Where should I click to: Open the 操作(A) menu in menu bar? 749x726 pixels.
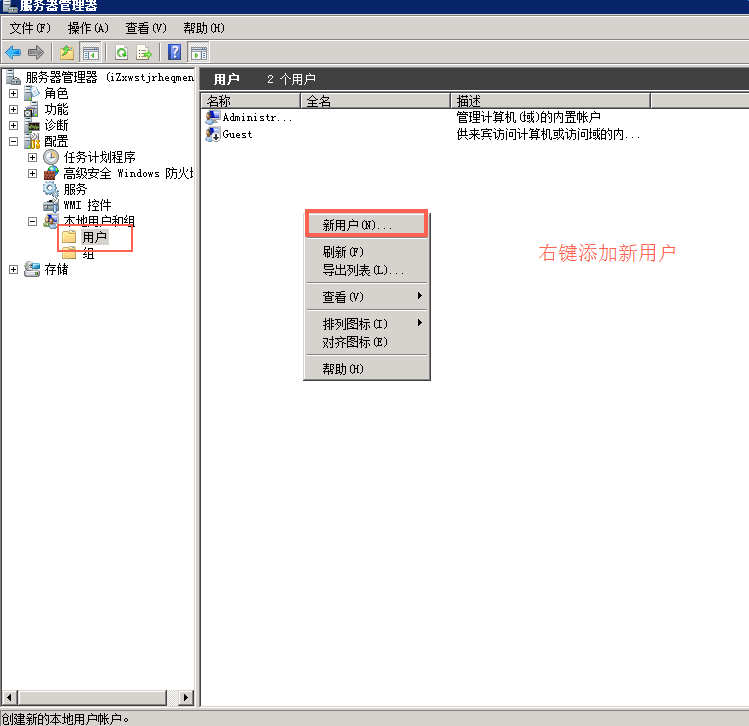click(x=88, y=28)
